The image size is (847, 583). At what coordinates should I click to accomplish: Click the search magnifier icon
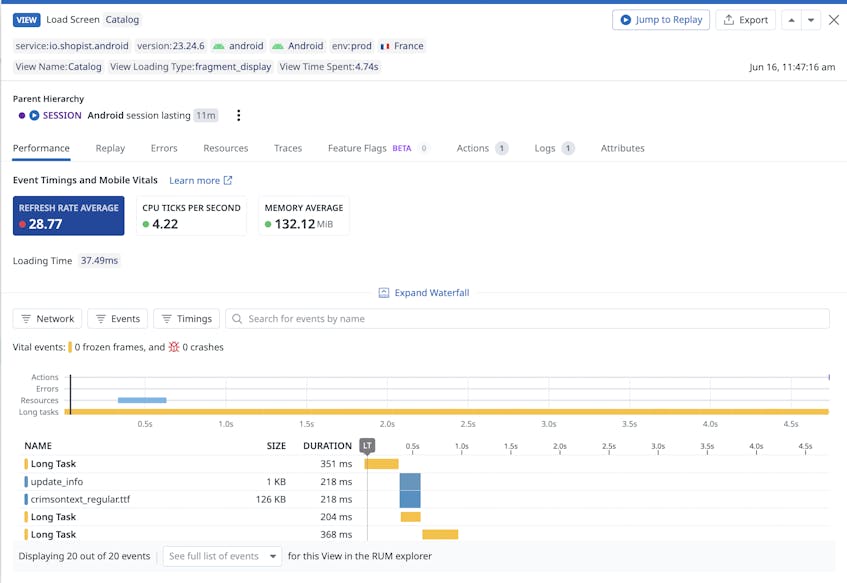click(x=237, y=319)
